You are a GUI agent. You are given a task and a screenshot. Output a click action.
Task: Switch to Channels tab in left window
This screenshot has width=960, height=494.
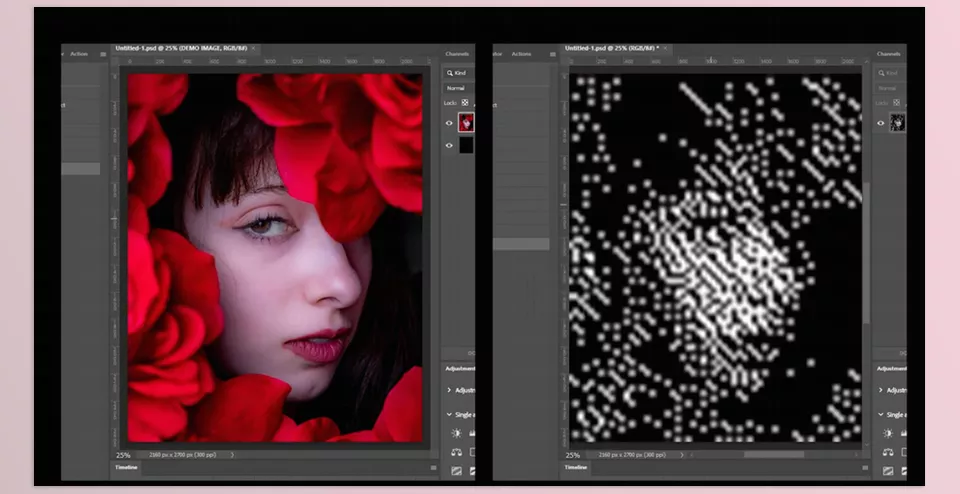[x=457, y=54]
